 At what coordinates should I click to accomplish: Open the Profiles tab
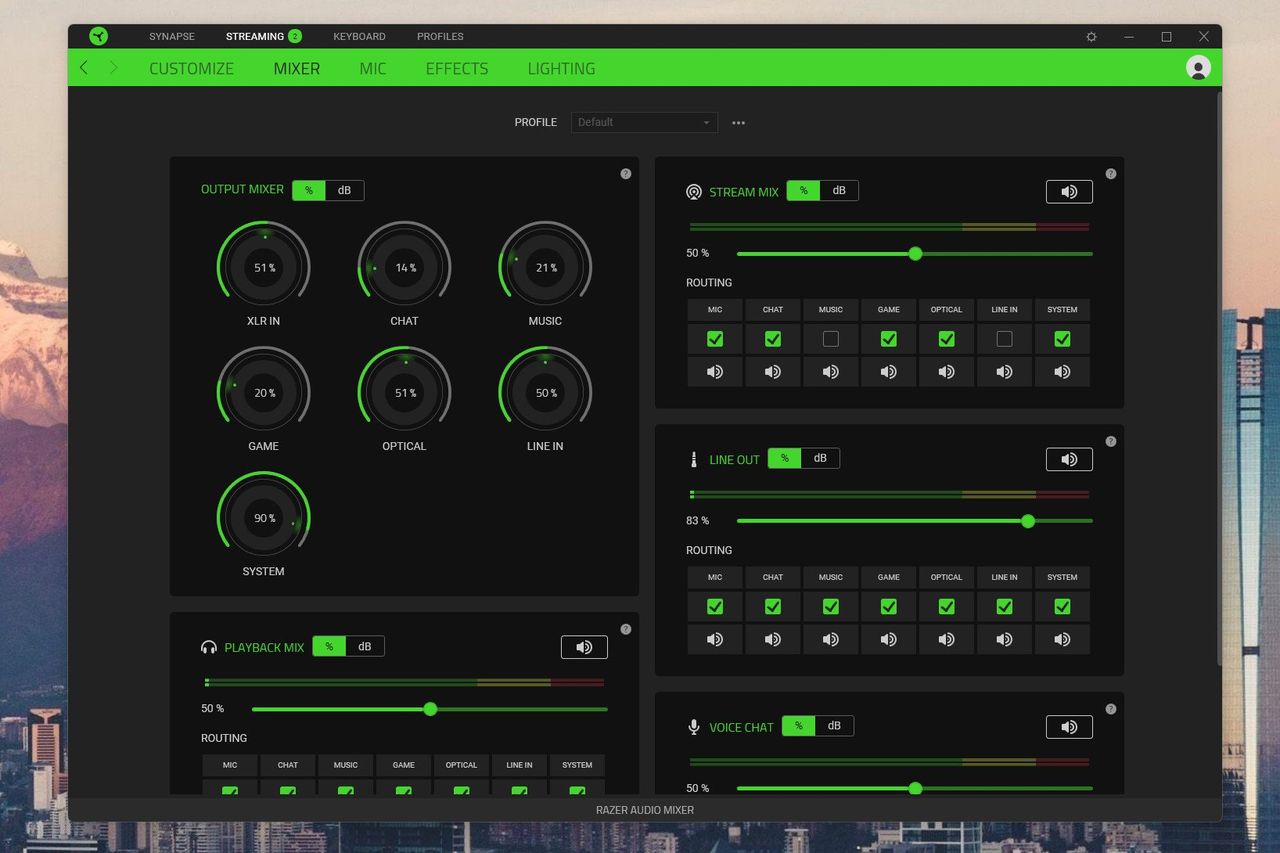440,37
